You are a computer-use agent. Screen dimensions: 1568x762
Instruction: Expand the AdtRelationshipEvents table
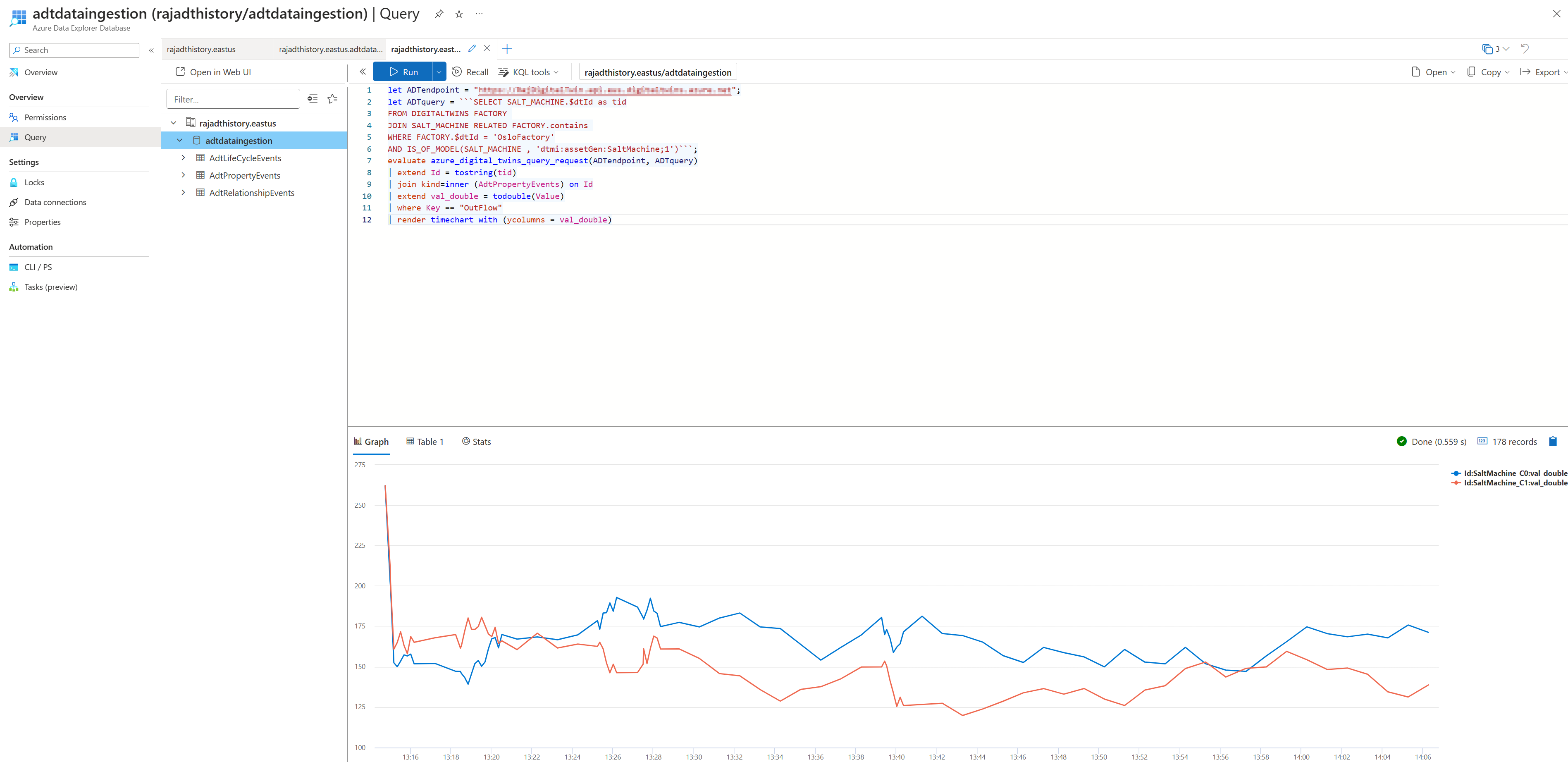tap(183, 192)
